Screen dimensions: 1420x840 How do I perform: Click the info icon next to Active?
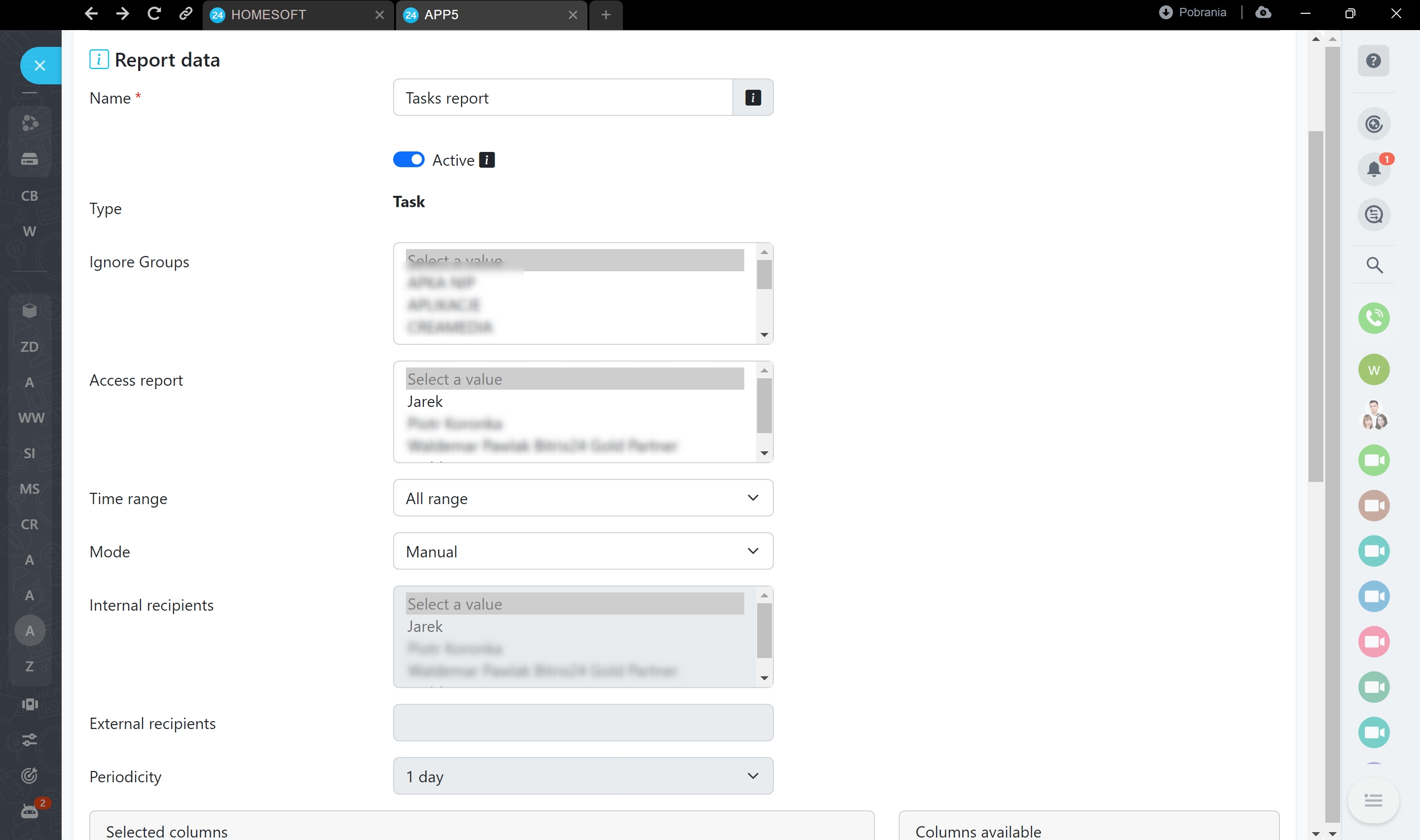click(486, 160)
